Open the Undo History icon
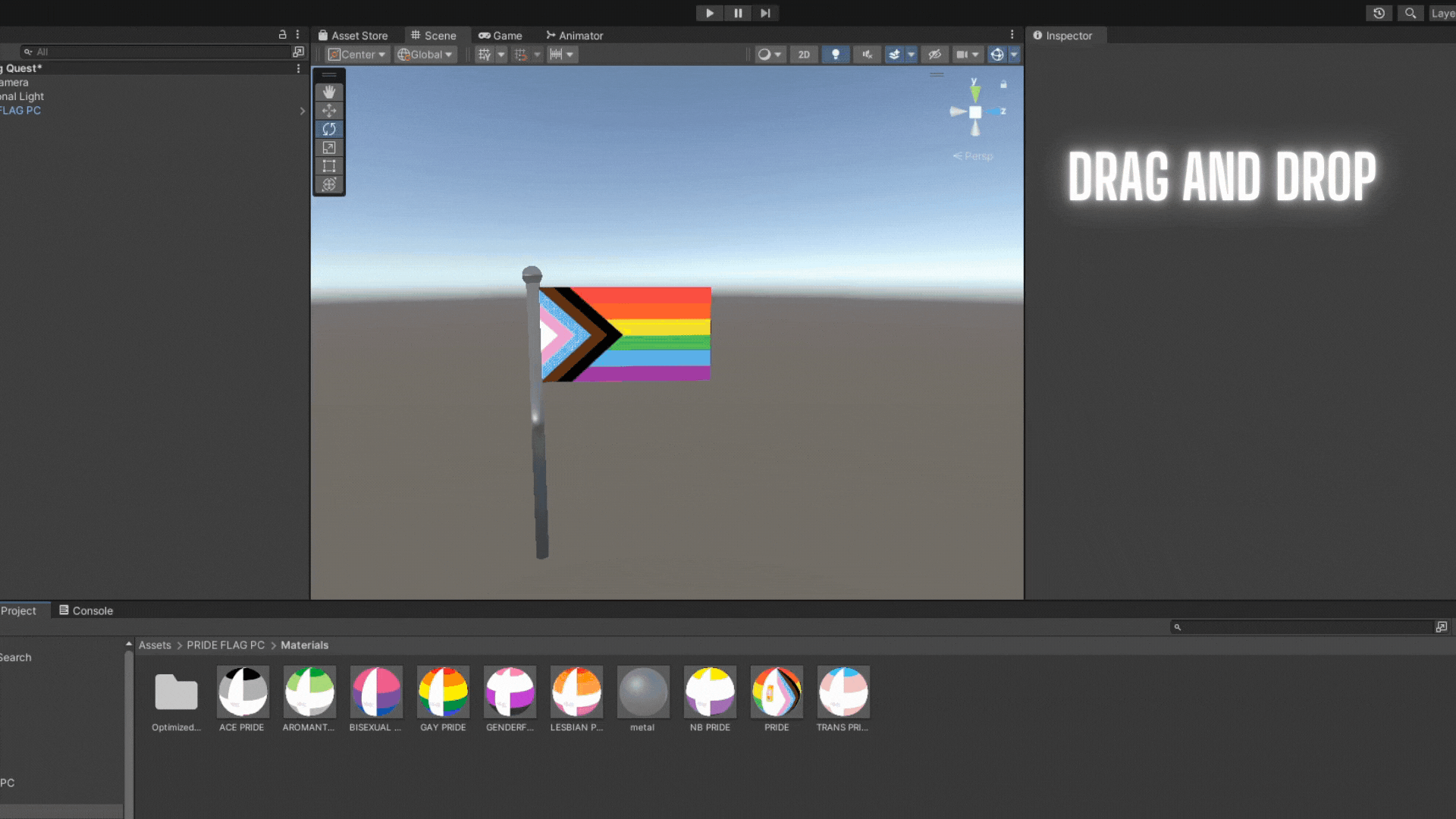The width and height of the screenshot is (1456, 819). click(x=1379, y=13)
